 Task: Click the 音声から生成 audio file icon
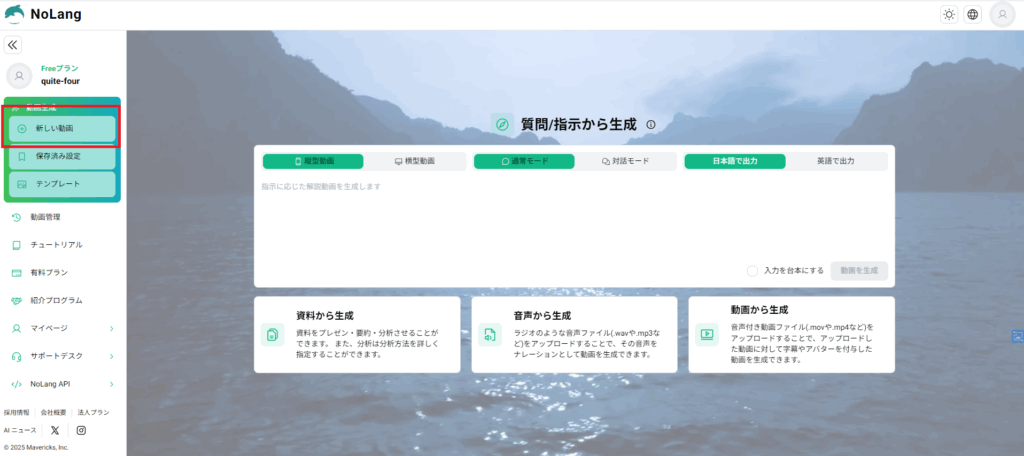click(490, 335)
